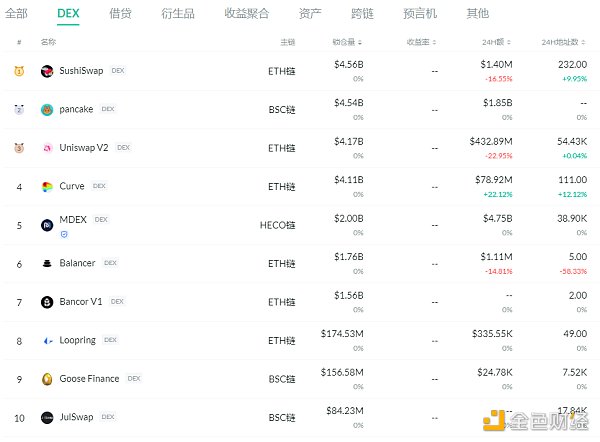Open the Uniswap V2 project link
The height and width of the screenshot is (442, 600).
point(84,148)
